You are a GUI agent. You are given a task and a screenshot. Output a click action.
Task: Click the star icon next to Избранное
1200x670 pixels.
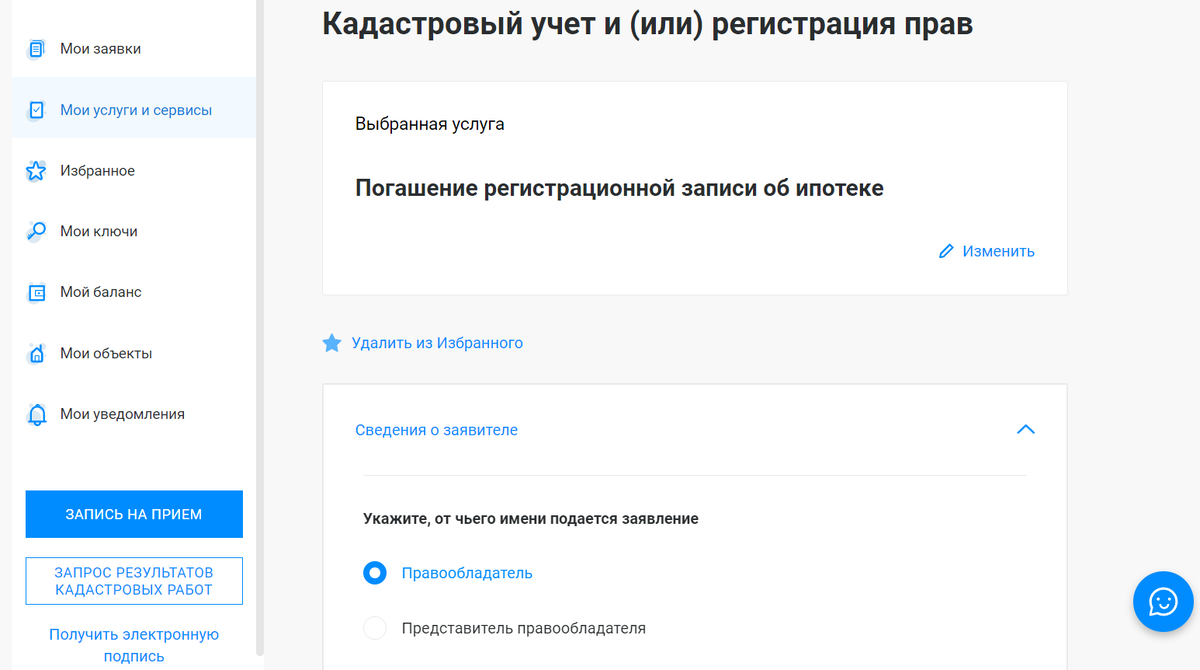pyautogui.click(x=35, y=170)
